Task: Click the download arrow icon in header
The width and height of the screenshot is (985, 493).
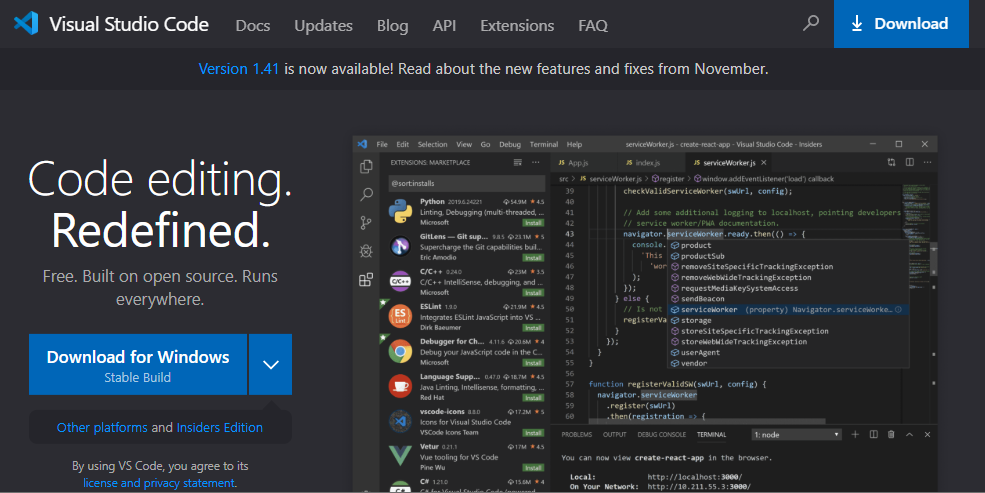Action: point(857,24)
